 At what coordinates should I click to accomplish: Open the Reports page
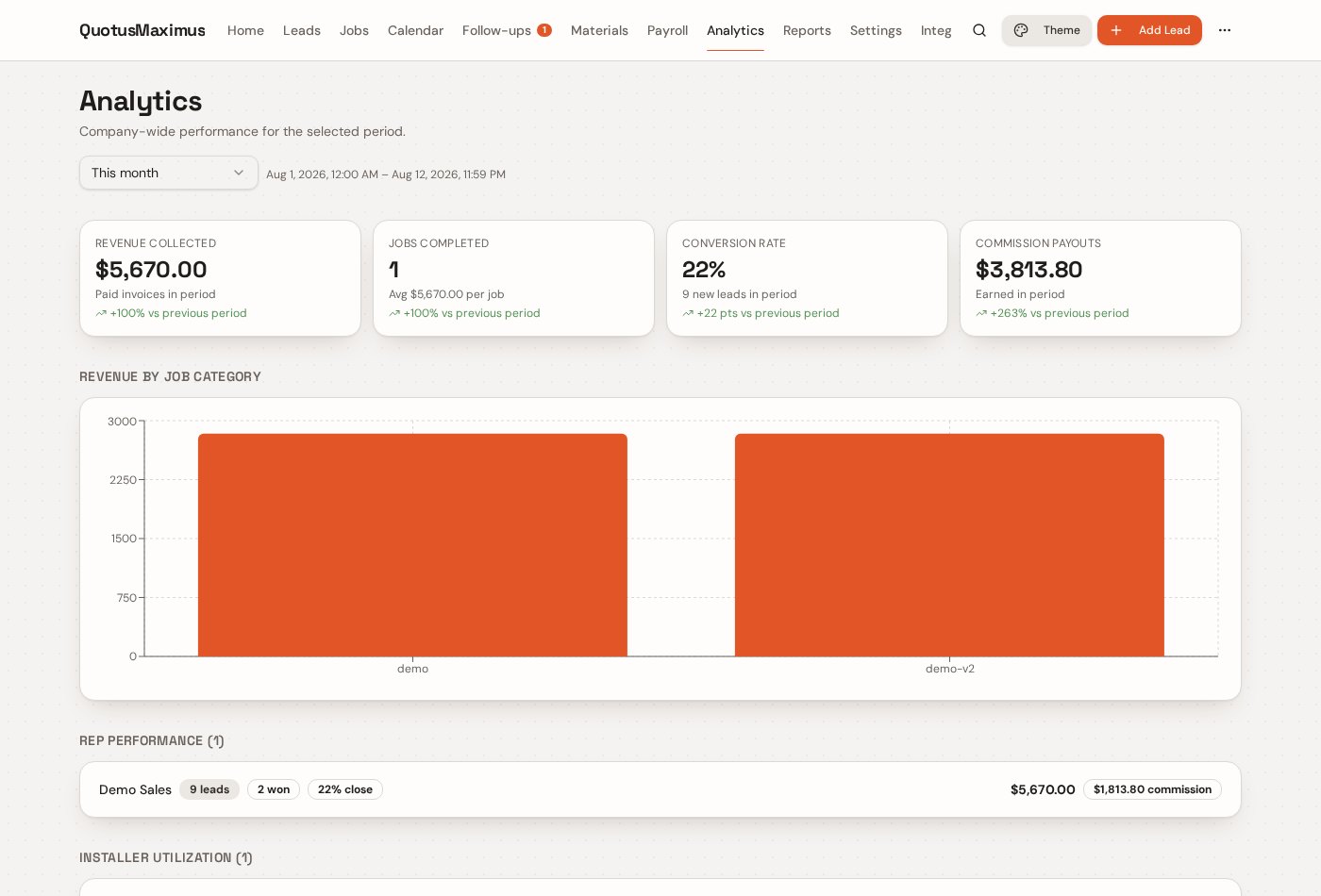click(807, 30)
